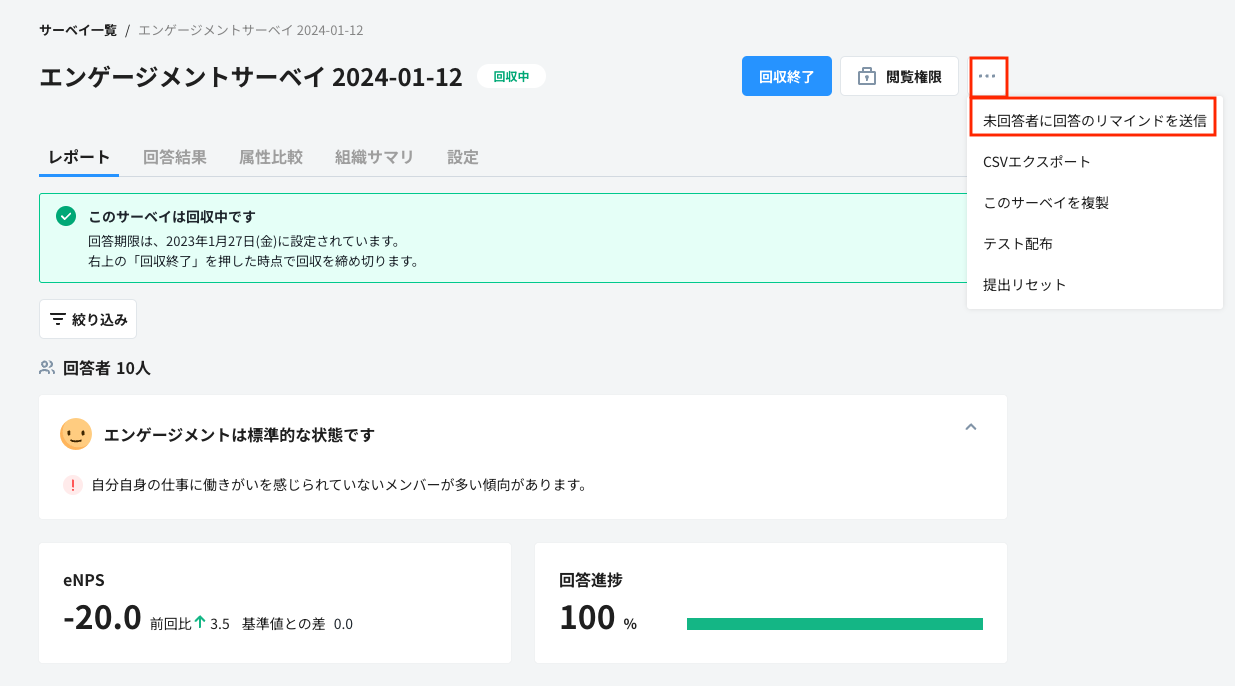Open the 絞り込み filter options
This screenshot has height=686, width=1235.
click(x=88, y=318)
